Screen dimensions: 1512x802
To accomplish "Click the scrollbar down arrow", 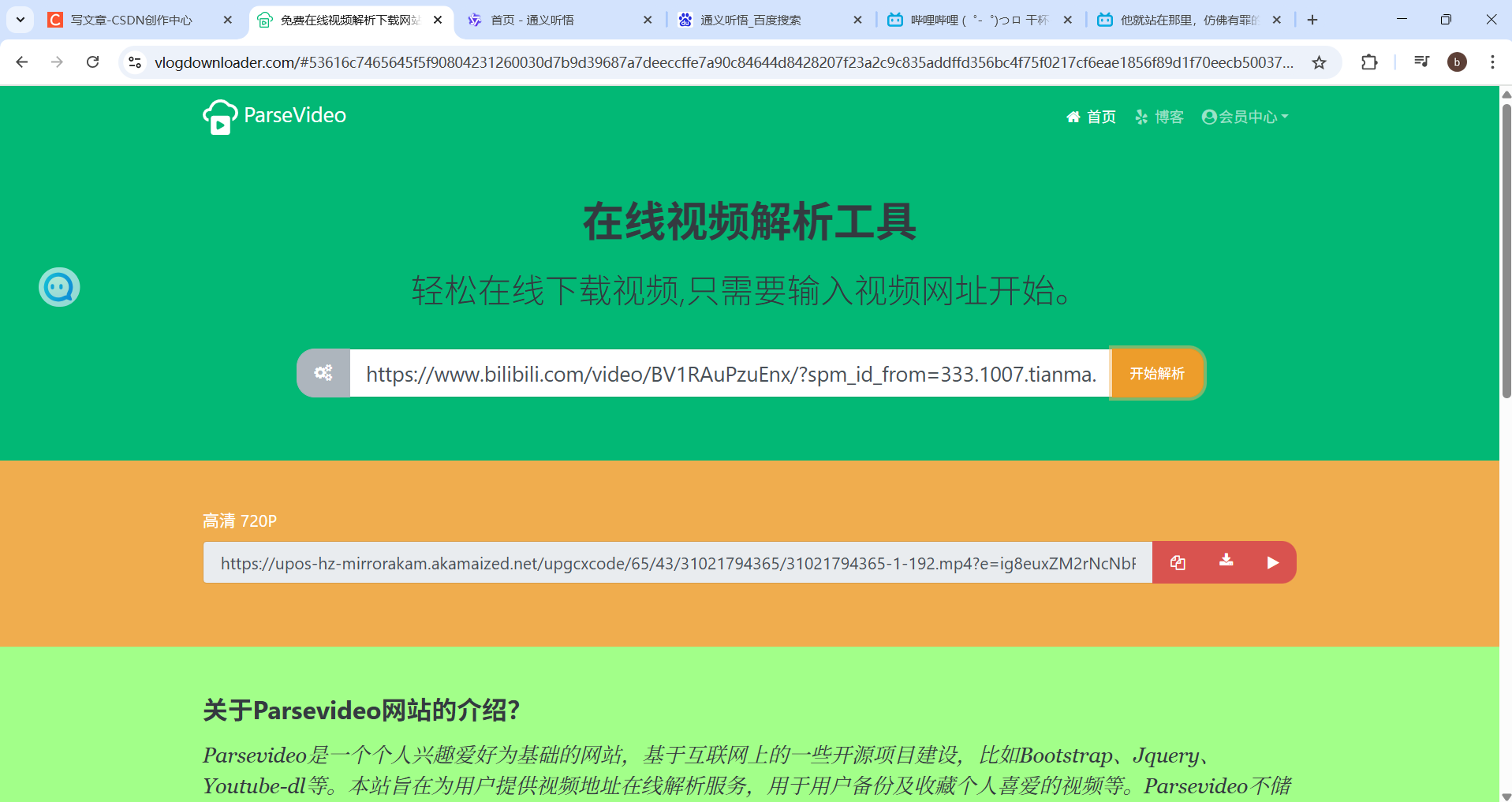I will pos(1506,796).
